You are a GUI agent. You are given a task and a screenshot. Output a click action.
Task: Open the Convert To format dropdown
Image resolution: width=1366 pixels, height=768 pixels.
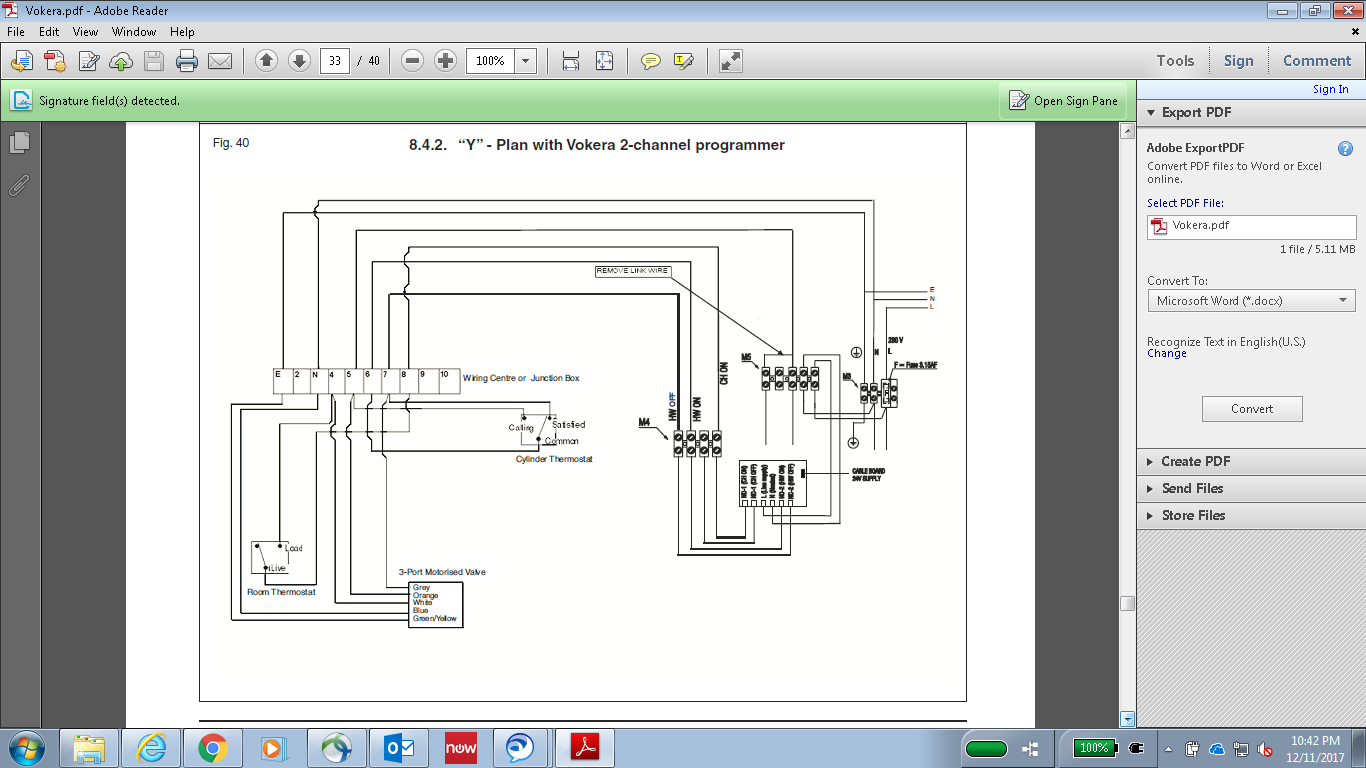pos(1251,300)
